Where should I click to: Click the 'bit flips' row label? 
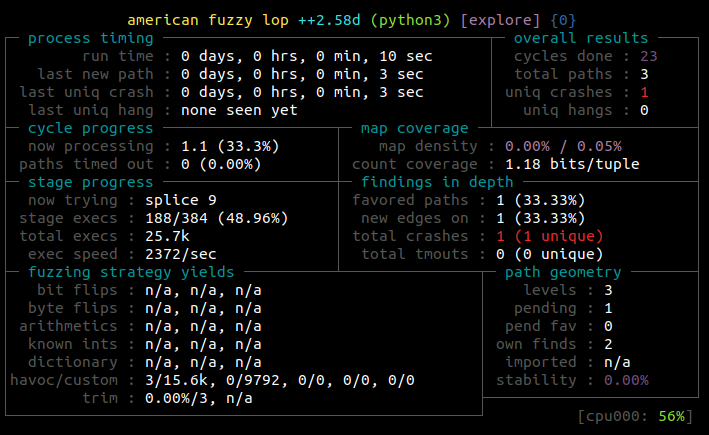77,290
